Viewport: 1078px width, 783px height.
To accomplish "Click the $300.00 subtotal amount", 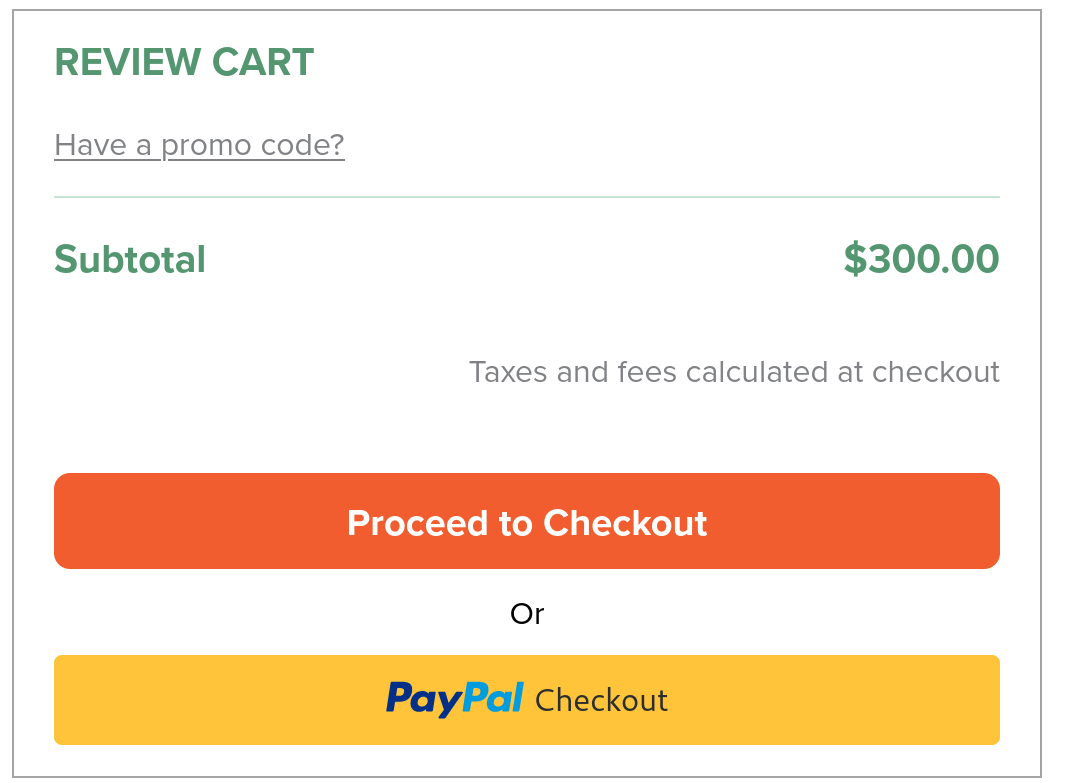I will (x=921, y=258).
